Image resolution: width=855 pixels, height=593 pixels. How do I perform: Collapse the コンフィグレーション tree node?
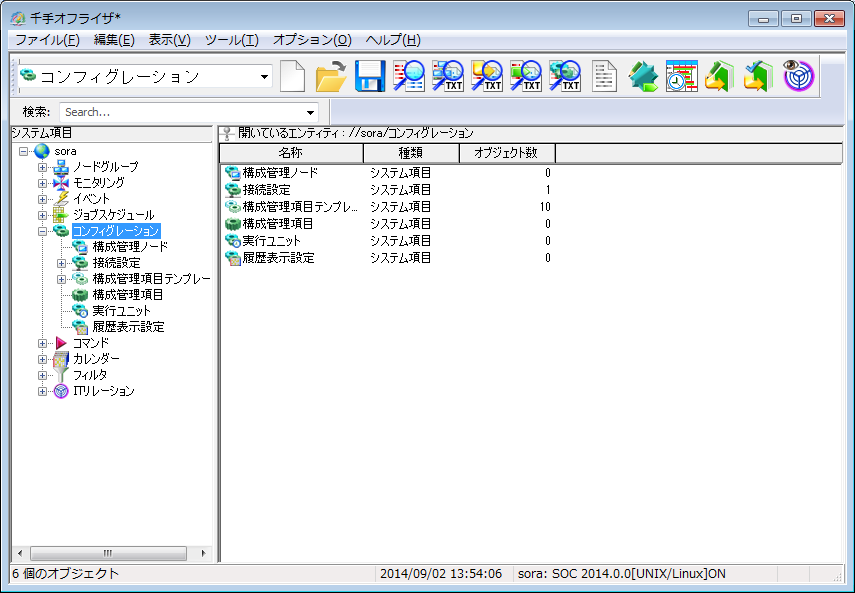[x=42, y=231]
